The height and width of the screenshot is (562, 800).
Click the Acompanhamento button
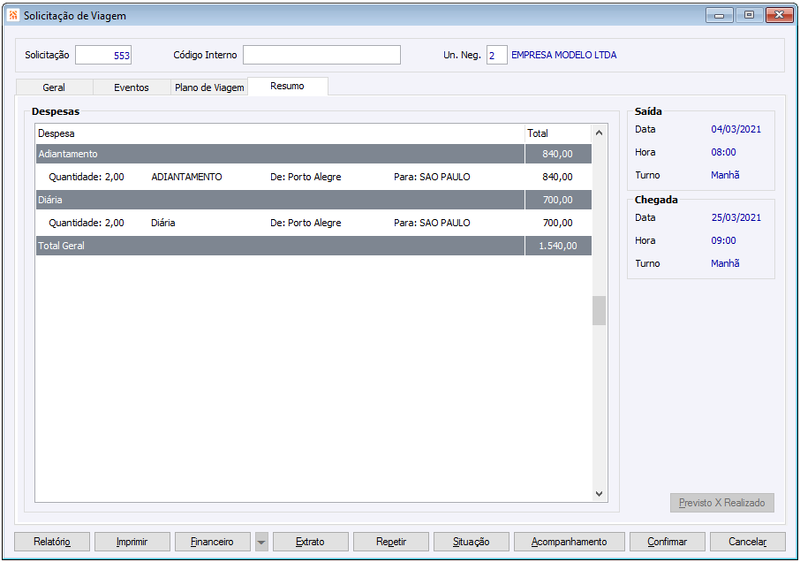tap(569, 542)
